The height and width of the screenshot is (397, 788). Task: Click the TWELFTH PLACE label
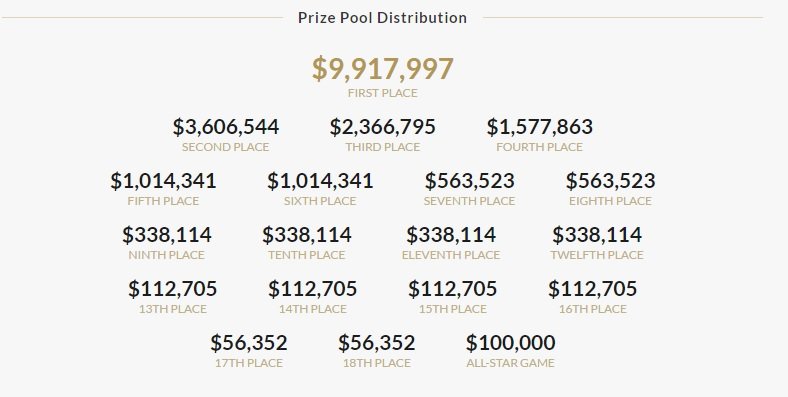(x=597, y=255)
